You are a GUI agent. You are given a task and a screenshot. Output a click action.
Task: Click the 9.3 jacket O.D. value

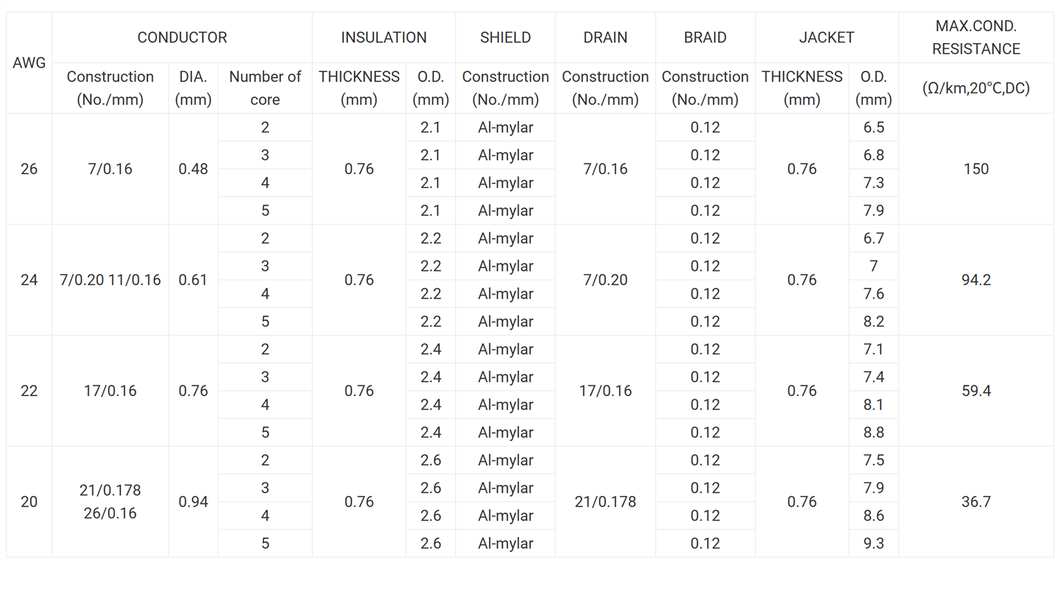coord(873,544)
